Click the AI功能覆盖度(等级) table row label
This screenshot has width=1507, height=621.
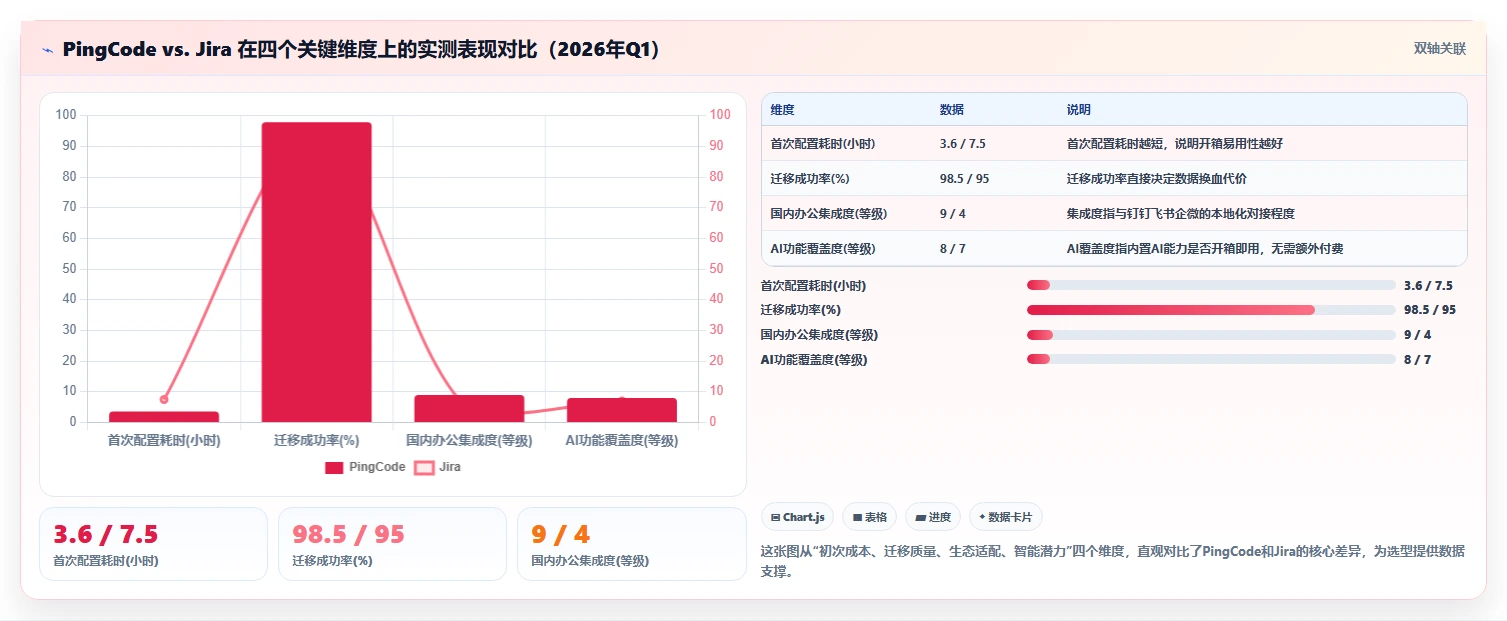pyautogui.click(x=825, y=249)
